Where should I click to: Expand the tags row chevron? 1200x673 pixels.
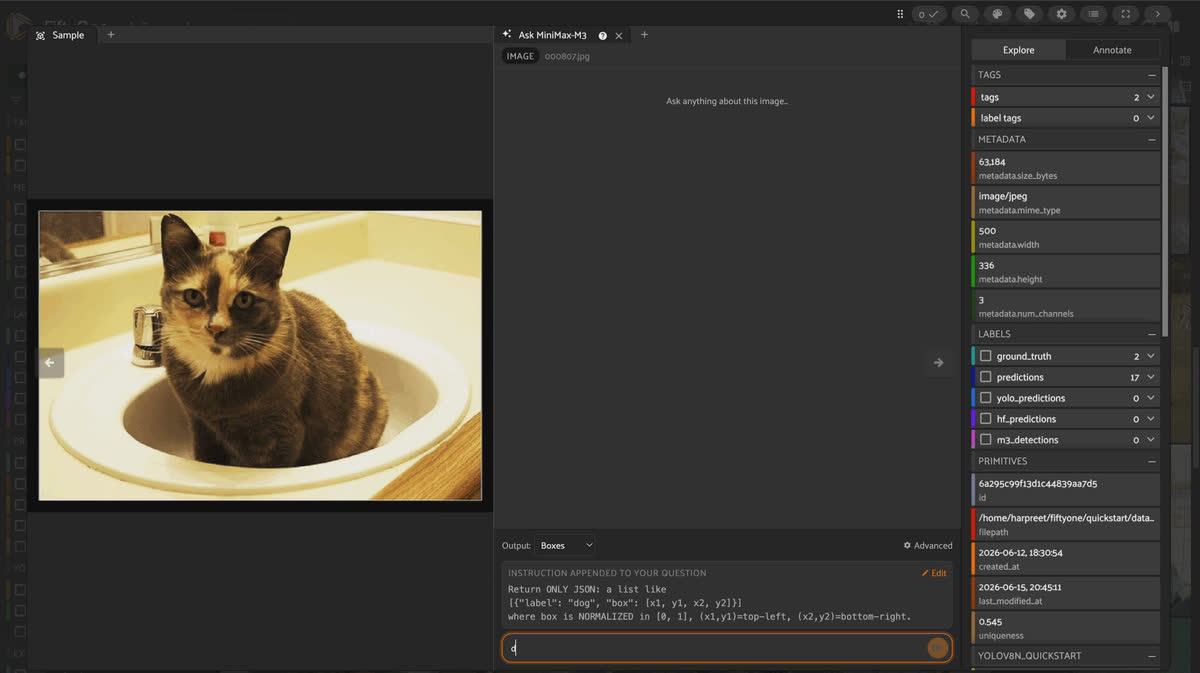(1151, 97)
